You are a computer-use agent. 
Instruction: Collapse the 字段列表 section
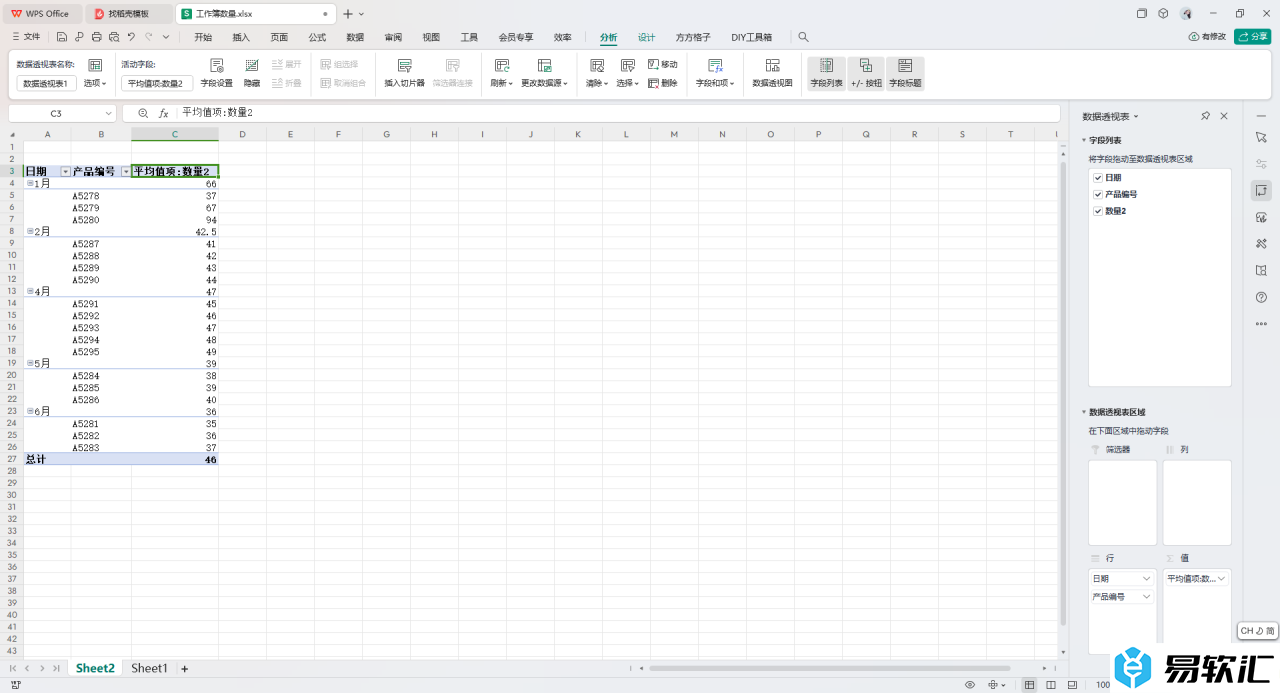click(x=1083, y=141)
